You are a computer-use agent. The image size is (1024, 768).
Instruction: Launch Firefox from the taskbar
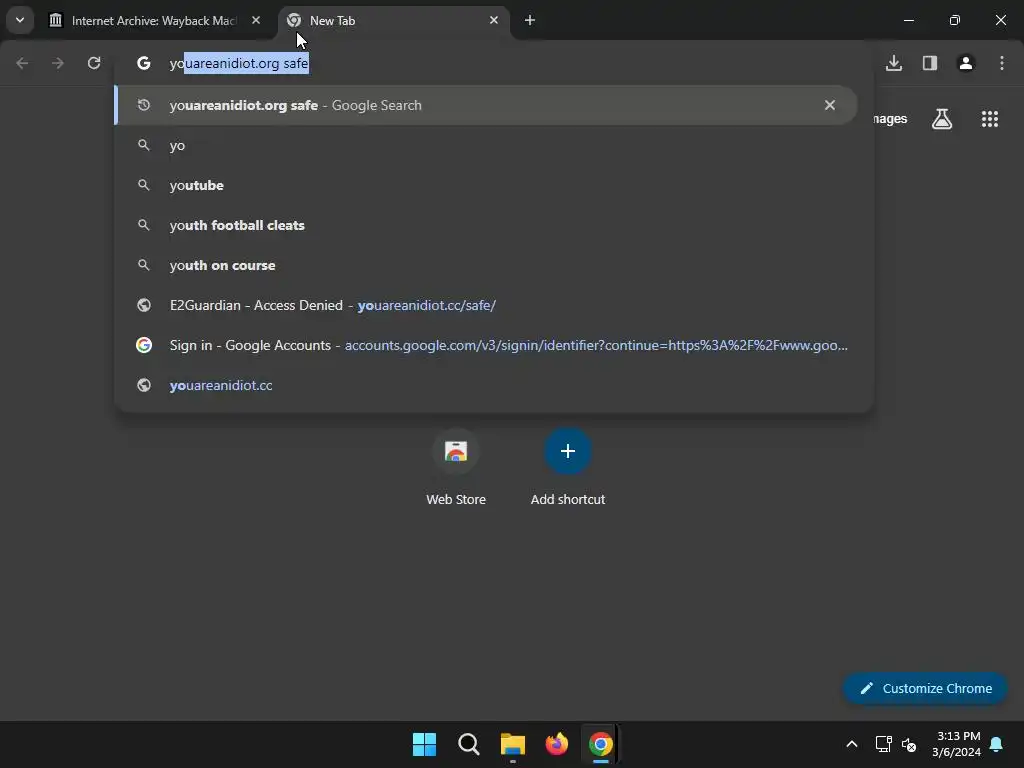556,744
